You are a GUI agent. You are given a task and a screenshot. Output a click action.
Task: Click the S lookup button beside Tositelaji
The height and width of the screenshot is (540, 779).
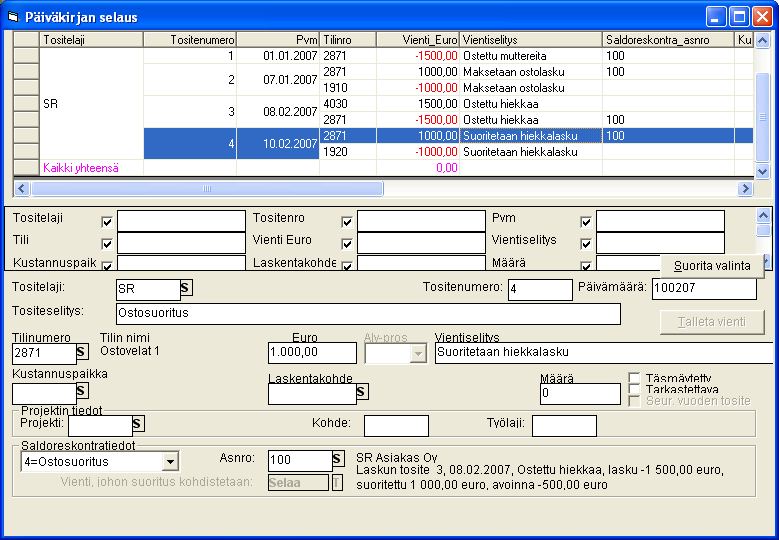186,287
